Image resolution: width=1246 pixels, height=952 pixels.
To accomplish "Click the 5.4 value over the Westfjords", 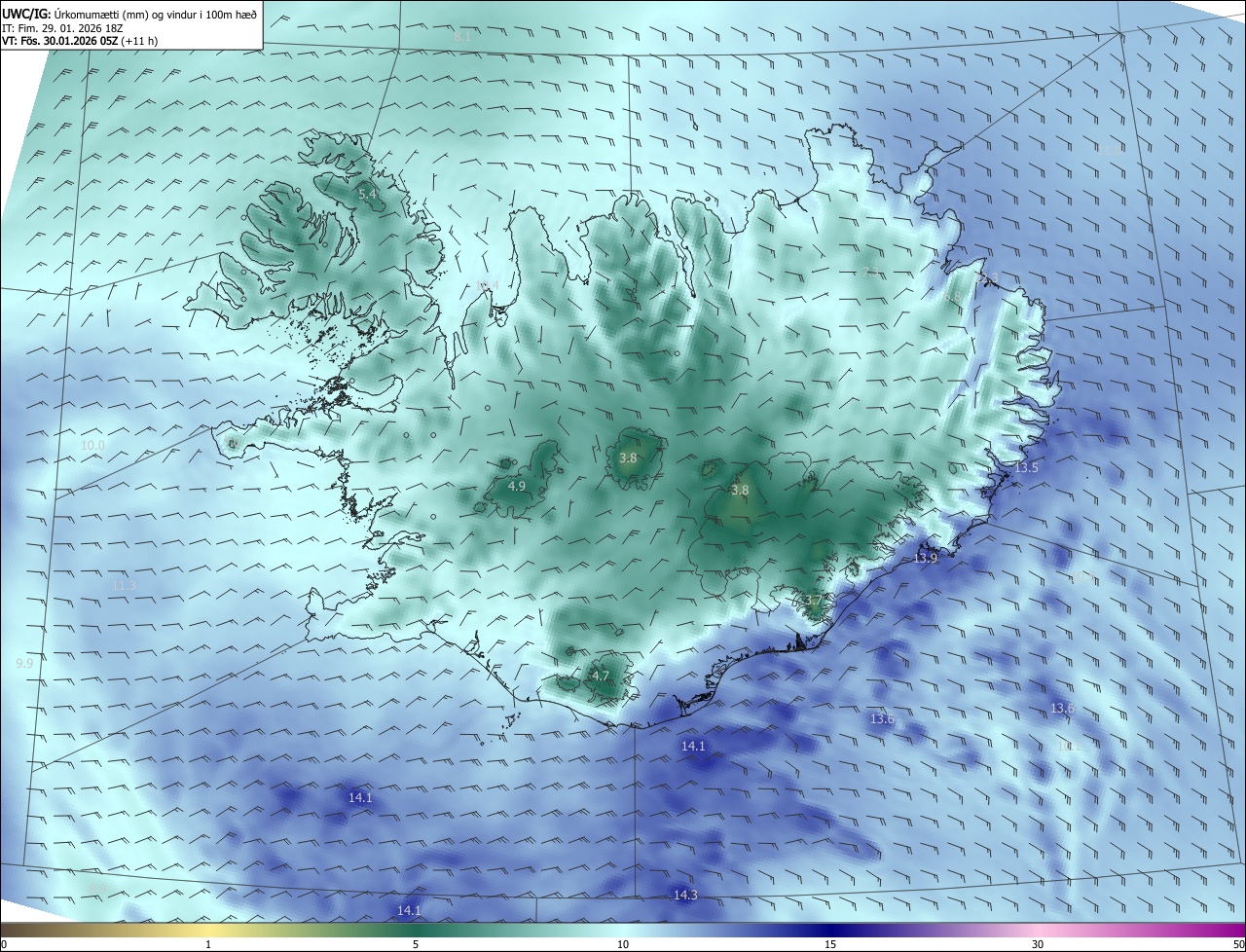I will pyautogui.click(x=368, y=195).
